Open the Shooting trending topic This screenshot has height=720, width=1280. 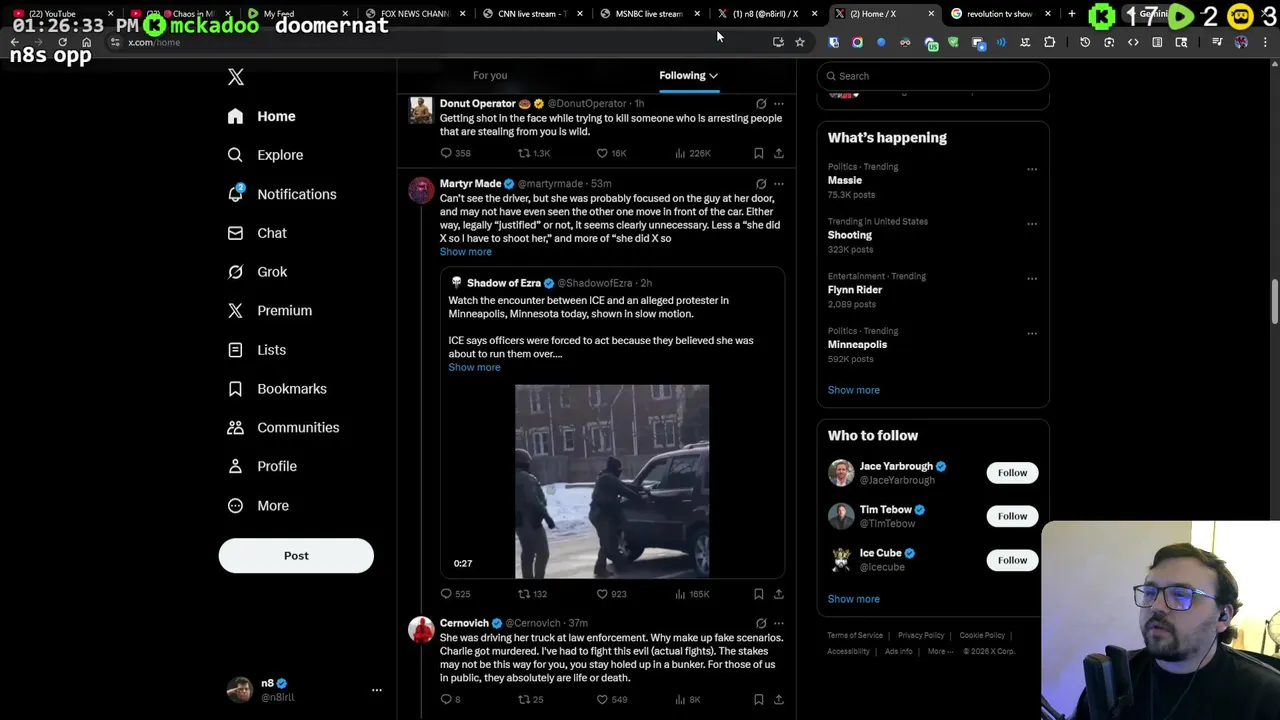click(x=850, y=235)
